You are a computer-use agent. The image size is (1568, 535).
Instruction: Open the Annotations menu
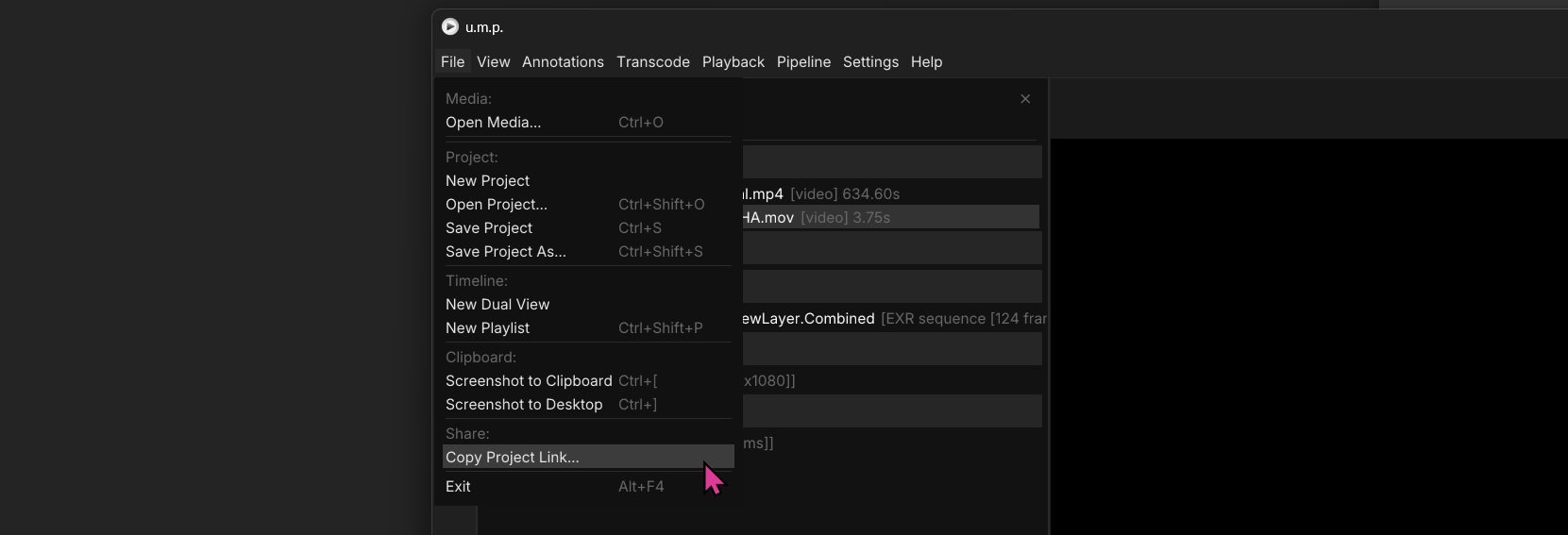[x=563, y=62]
